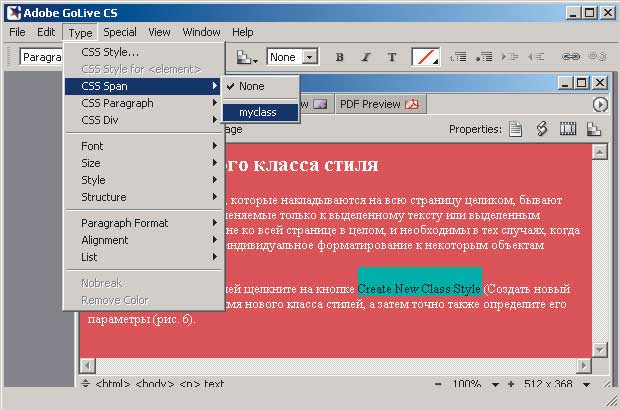Expand the Paragraph Format submenu

tap(144, 223)
